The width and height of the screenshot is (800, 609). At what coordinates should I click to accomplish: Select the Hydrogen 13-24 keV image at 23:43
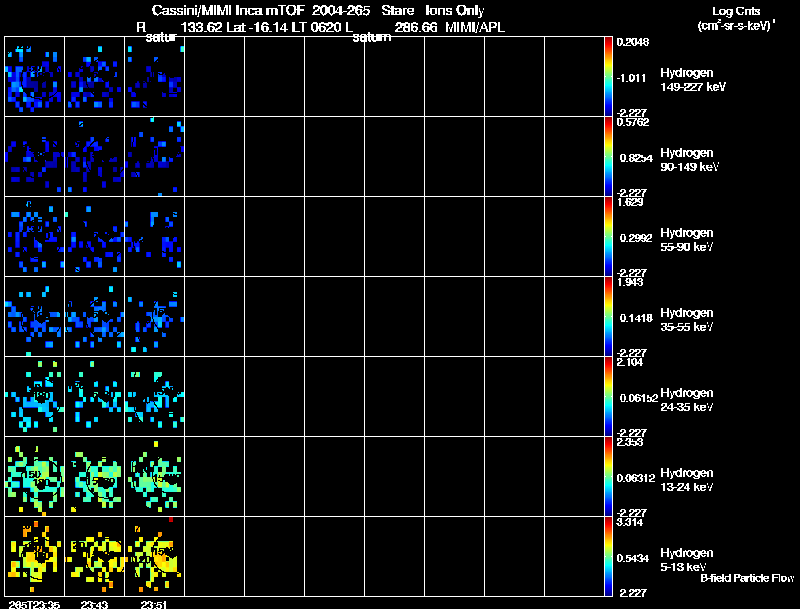pos(94,476)
